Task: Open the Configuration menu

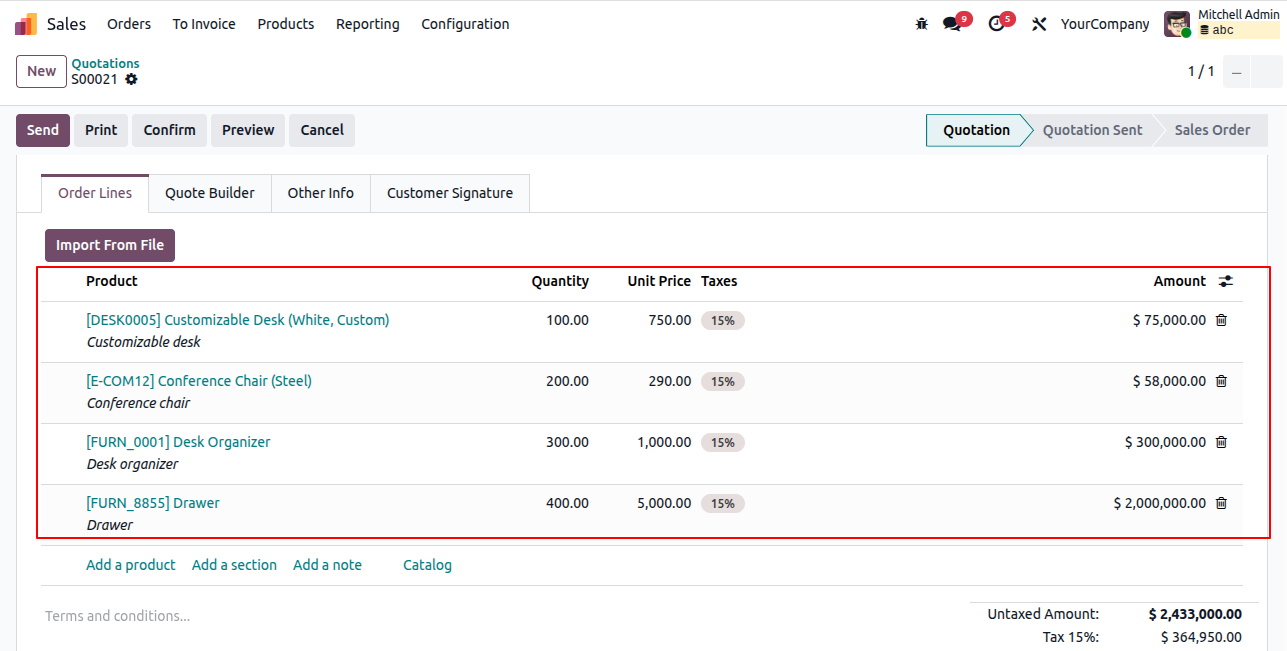Action: pos(465,24)
